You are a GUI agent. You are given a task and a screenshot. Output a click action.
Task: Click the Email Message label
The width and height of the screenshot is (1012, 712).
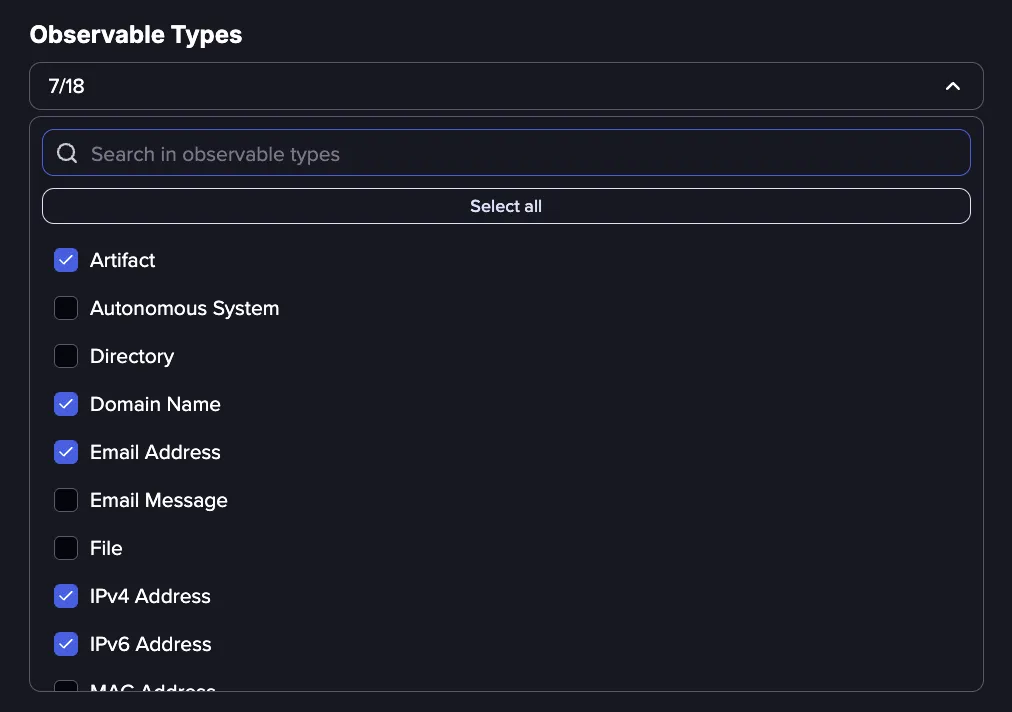point(159,500)
